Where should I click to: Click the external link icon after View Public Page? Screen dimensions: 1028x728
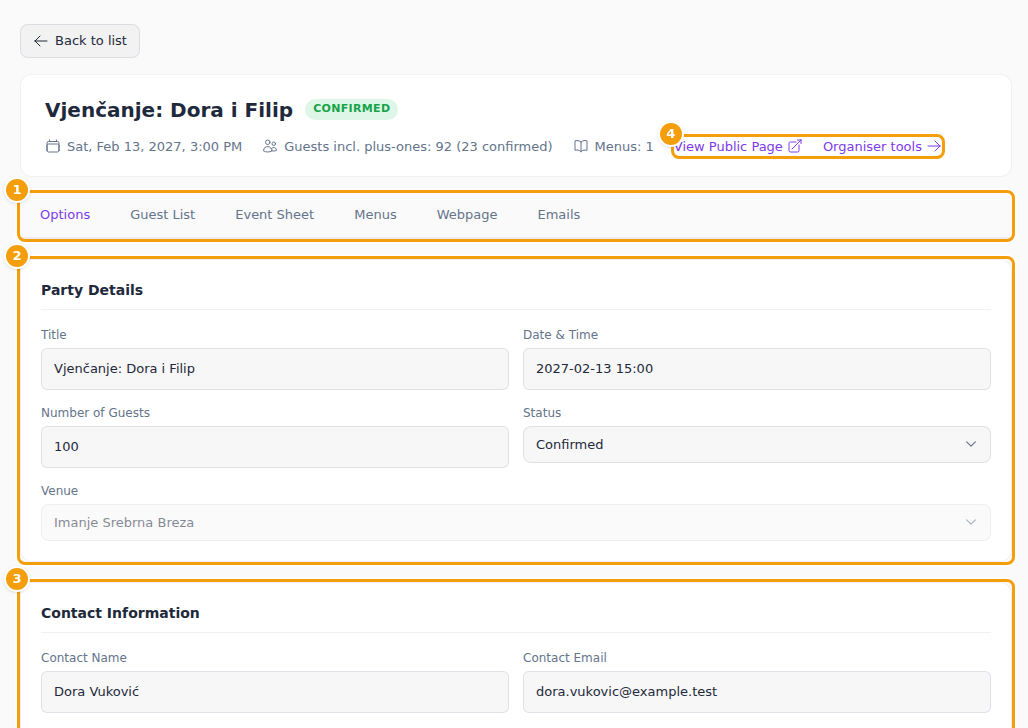[x=795, y=146]
